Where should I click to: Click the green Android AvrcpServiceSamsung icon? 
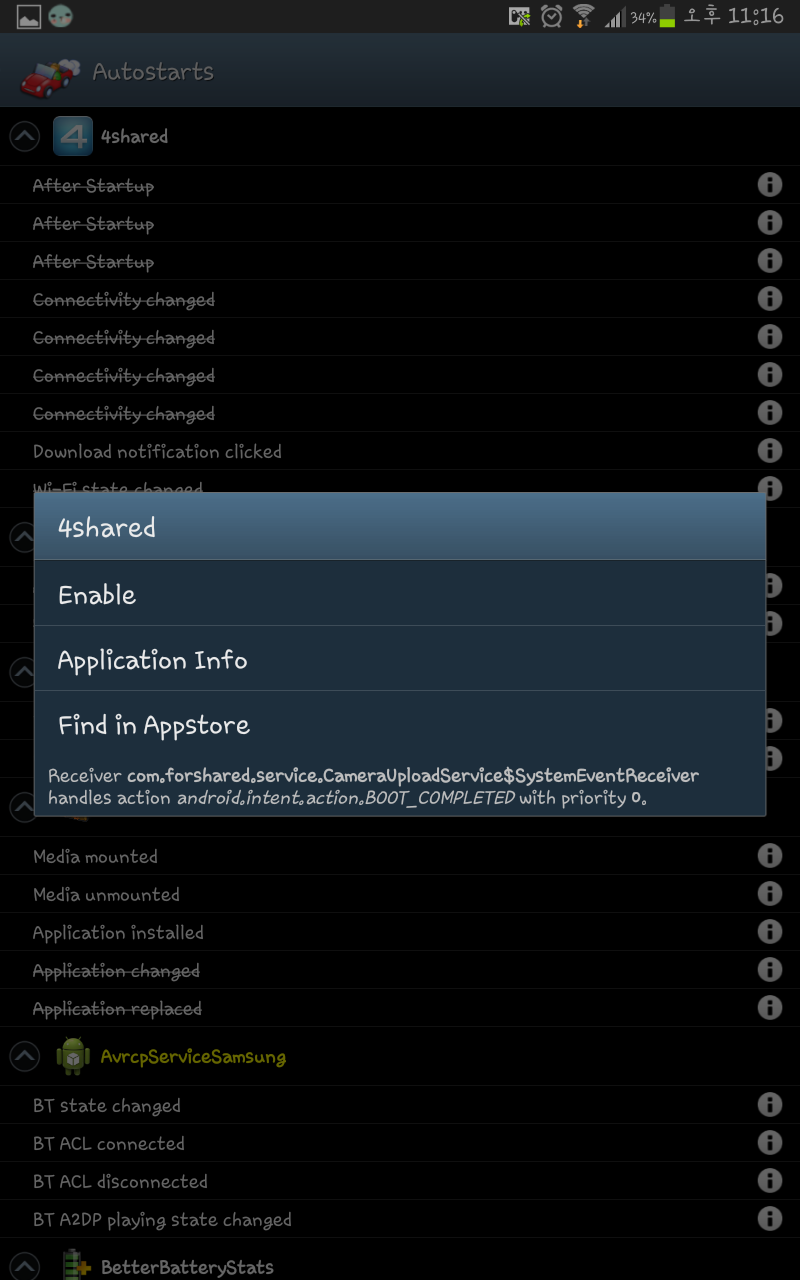(x=73, y=1057)
